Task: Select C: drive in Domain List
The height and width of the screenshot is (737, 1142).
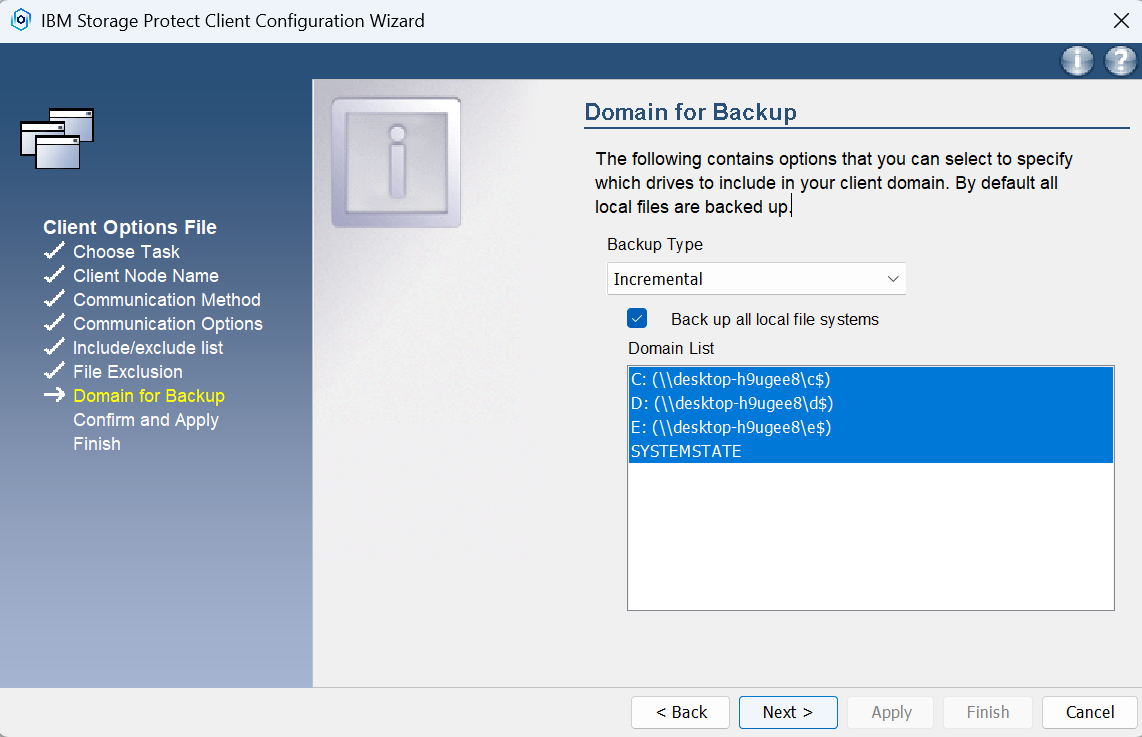Action: 731,379
